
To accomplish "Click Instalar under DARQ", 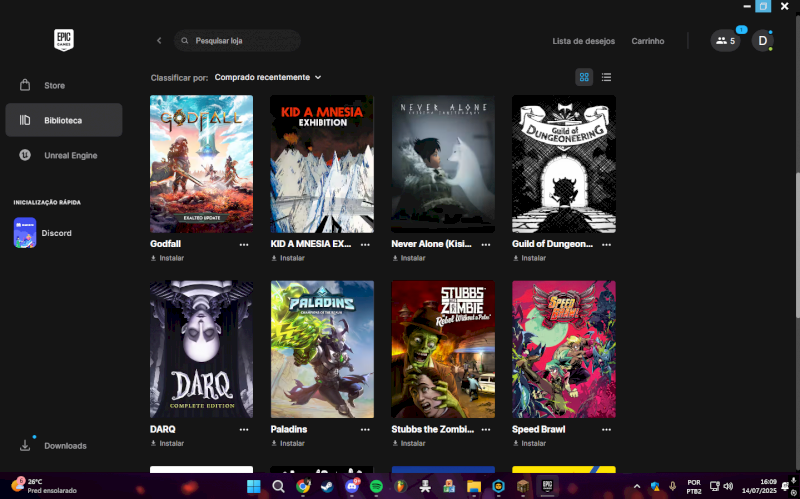I will coord(168,443).
